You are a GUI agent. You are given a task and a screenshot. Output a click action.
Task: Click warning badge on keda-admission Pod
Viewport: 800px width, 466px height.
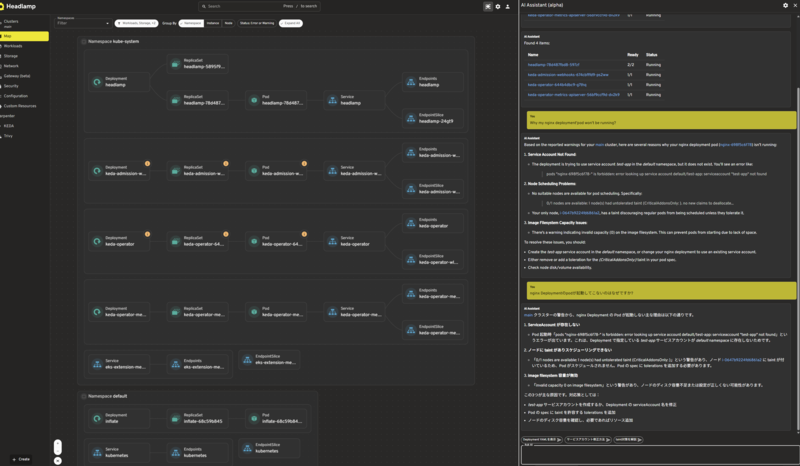[x=304, y=163]
